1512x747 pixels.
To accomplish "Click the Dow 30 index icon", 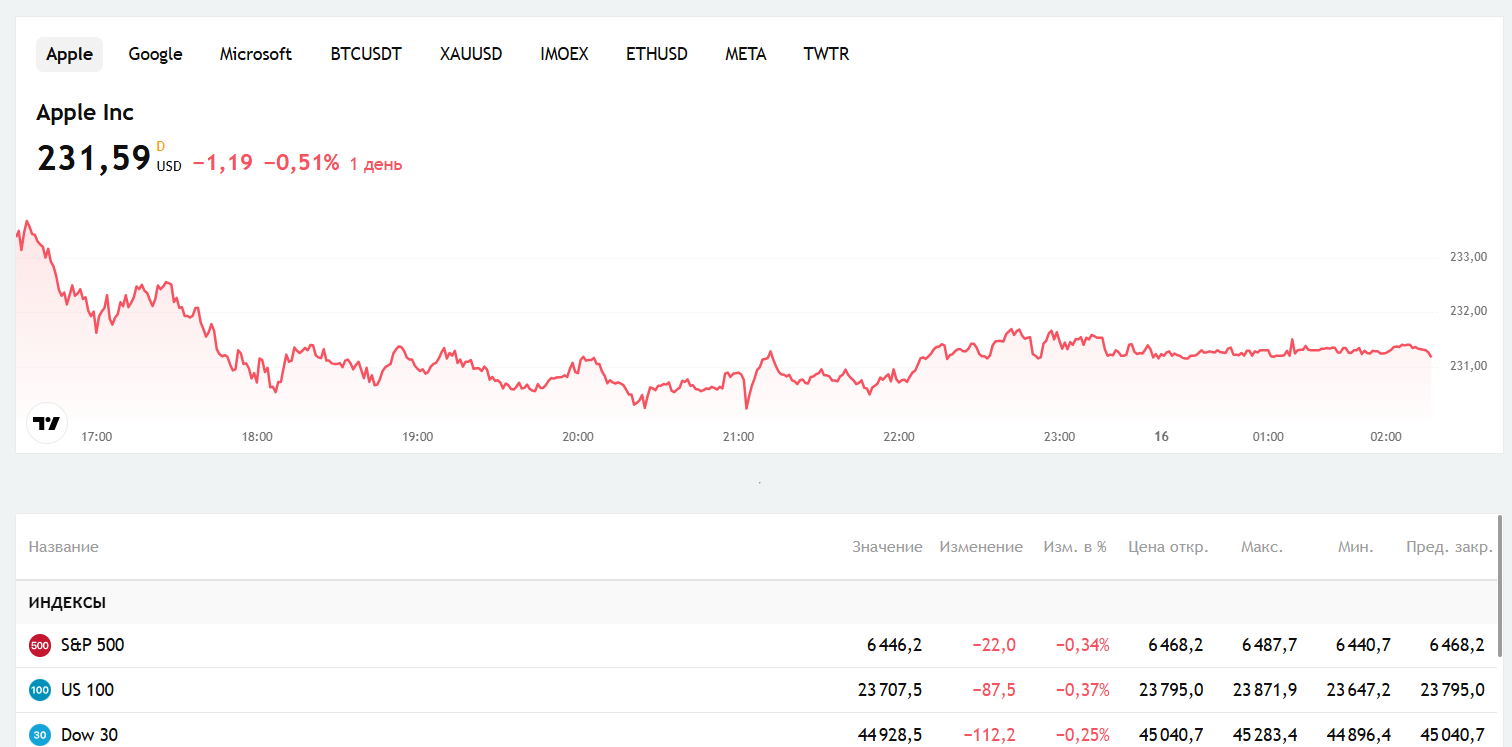I will tap(40, 735).
